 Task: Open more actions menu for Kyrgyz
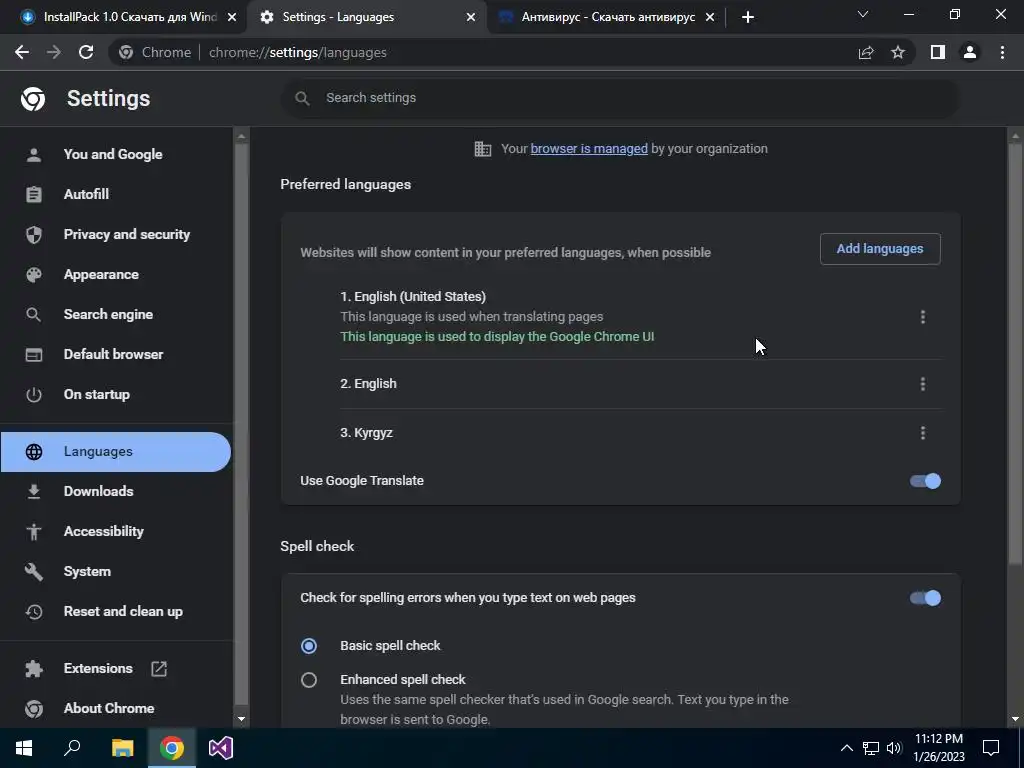(923, 432)
